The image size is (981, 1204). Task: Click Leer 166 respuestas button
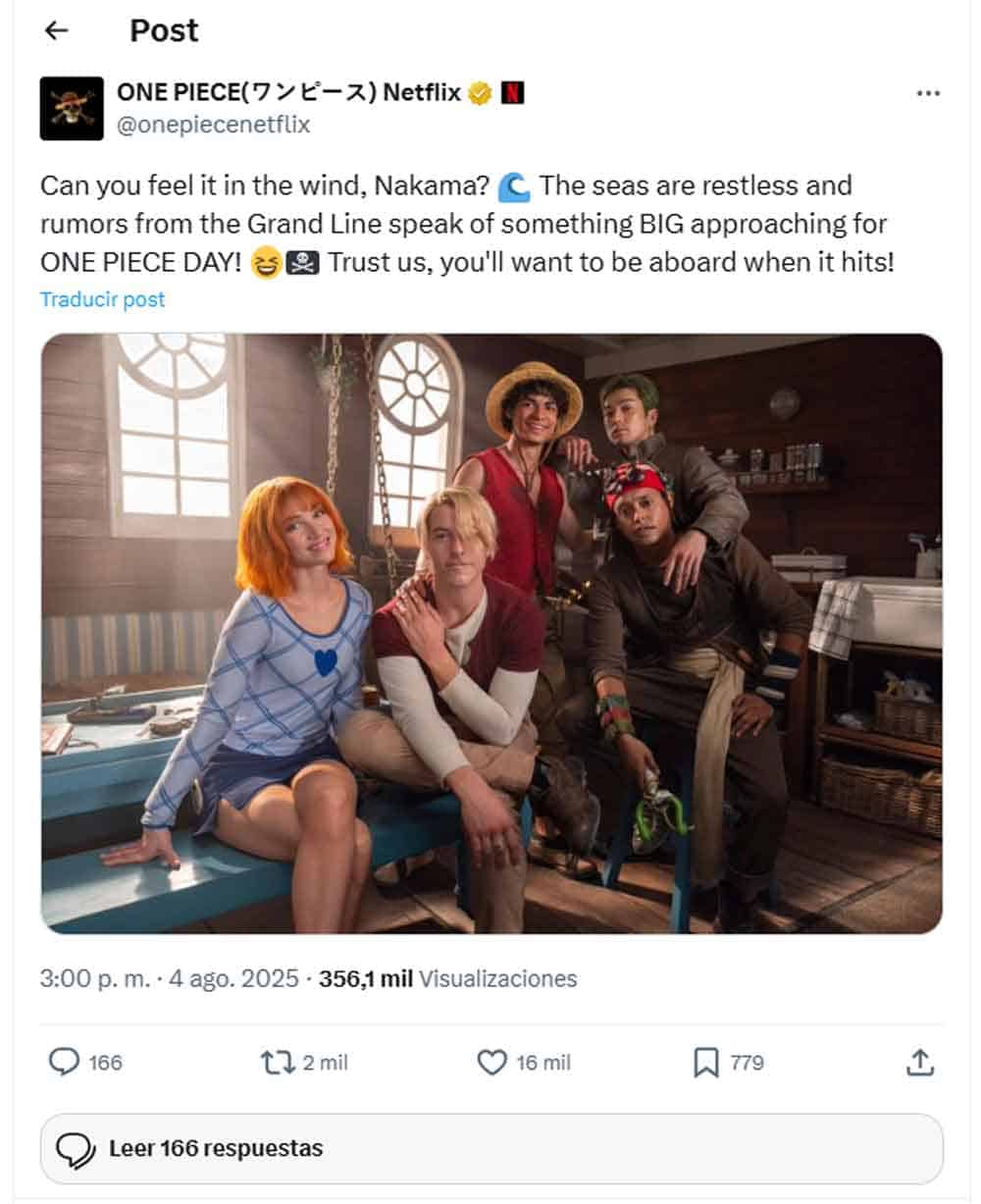coord(491,1148)
